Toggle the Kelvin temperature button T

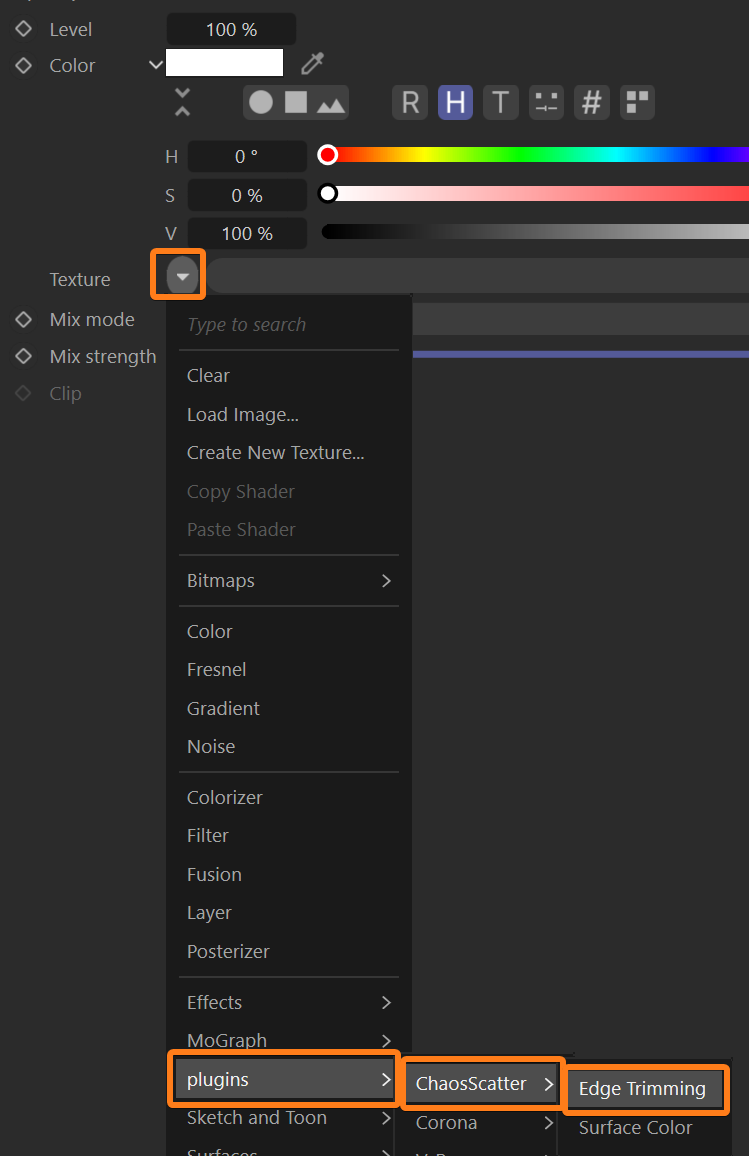pyautogui.click(x=501, y=102)
